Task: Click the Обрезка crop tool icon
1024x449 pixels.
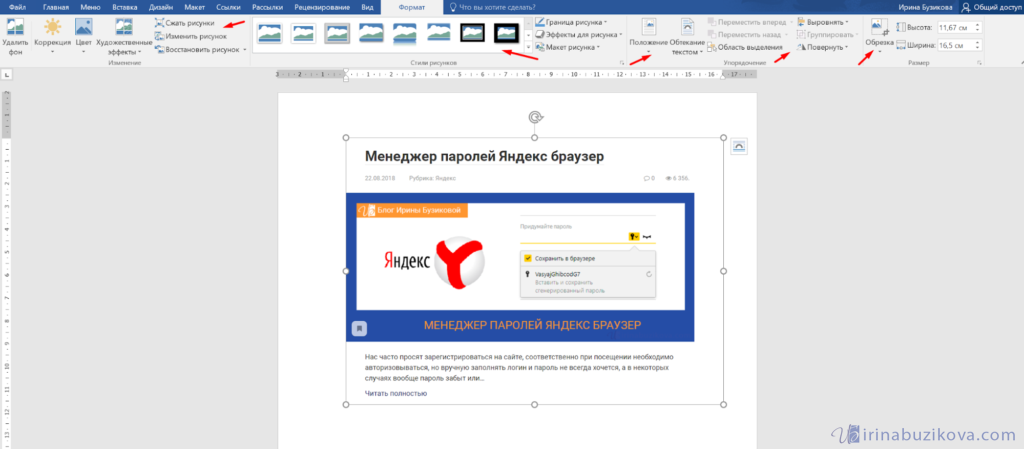Action: [x=880, y=28]
